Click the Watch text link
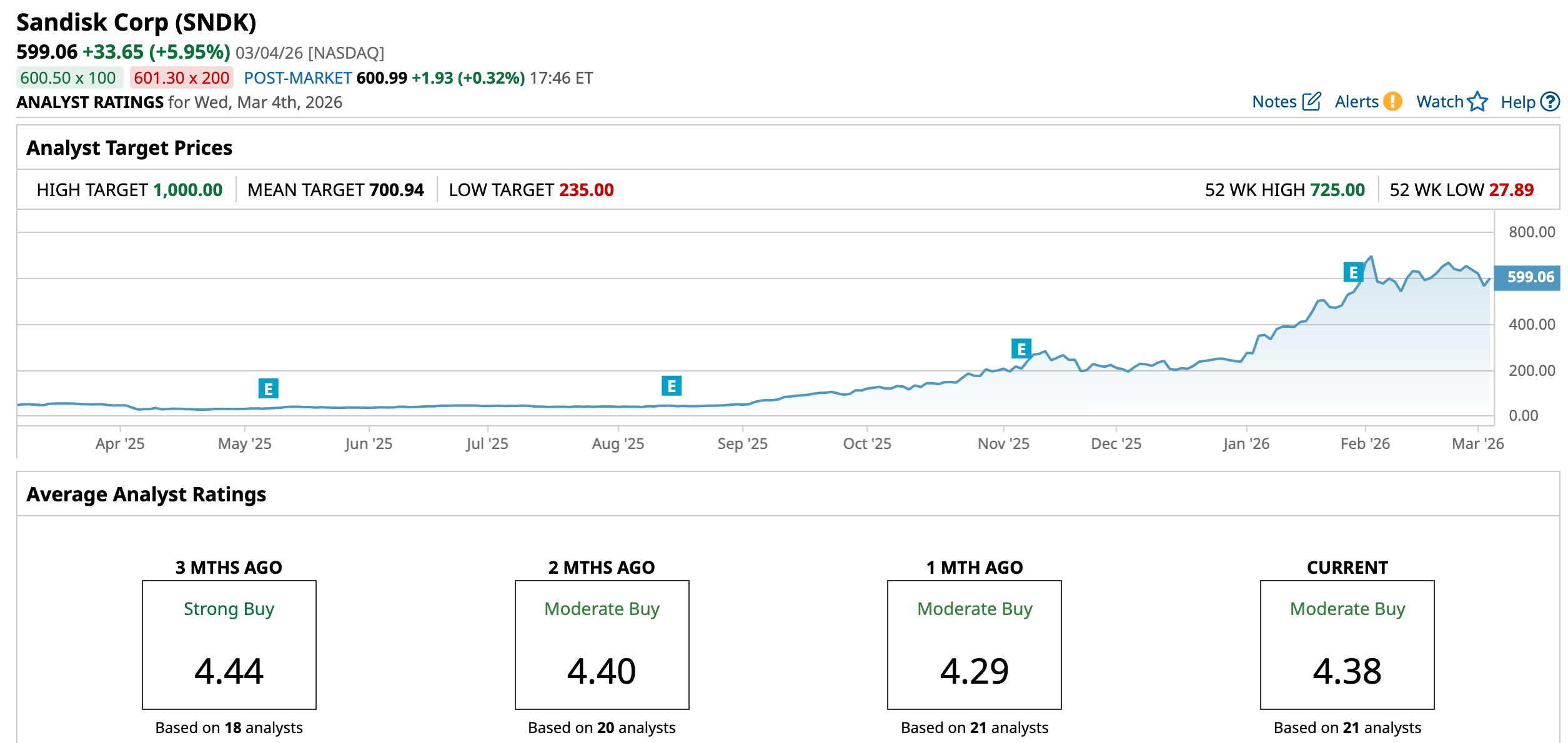This screenshot has height=743, width=1568. pyautogui.click(x=1439, y=102)
